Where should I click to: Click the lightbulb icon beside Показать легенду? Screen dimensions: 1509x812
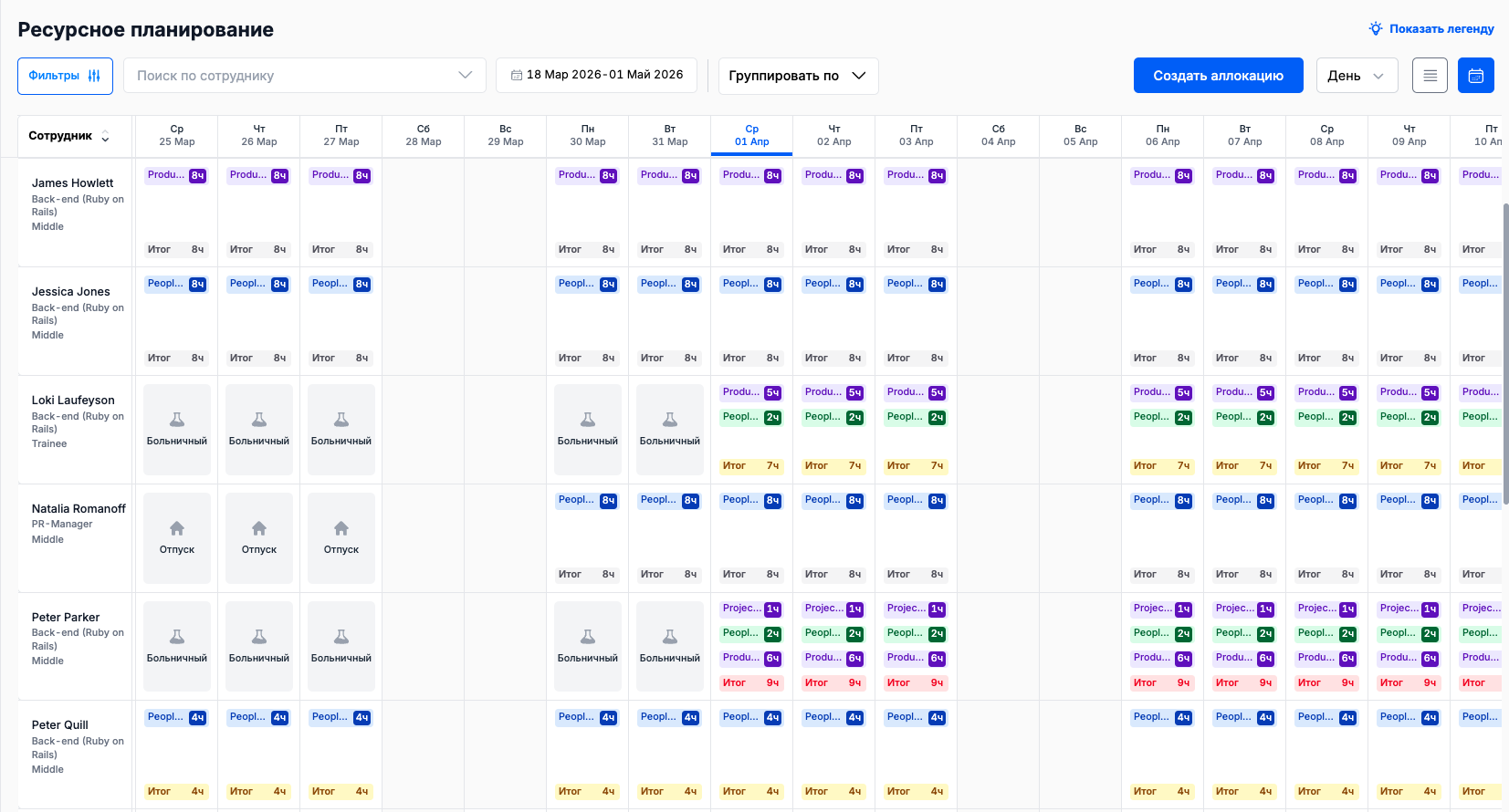[1375, 29]
